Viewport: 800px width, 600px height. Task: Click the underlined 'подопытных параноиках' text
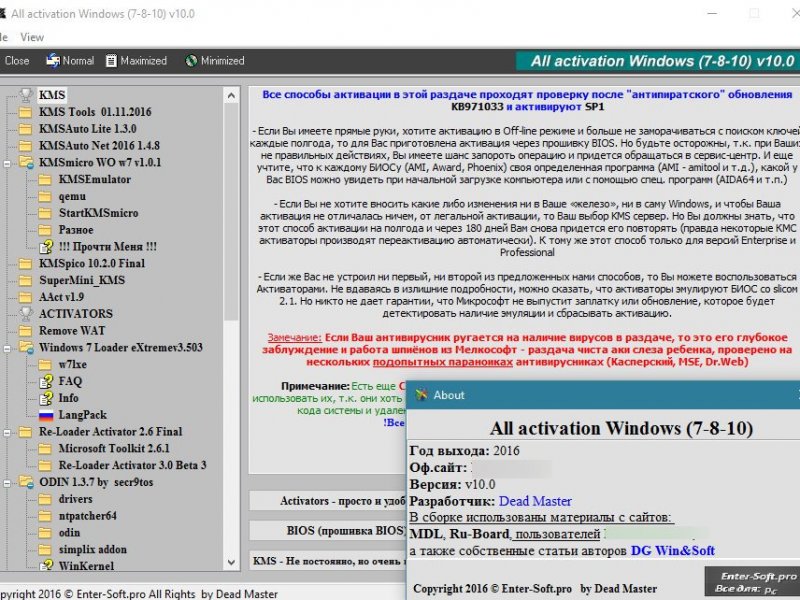click(x=443, y=362)
